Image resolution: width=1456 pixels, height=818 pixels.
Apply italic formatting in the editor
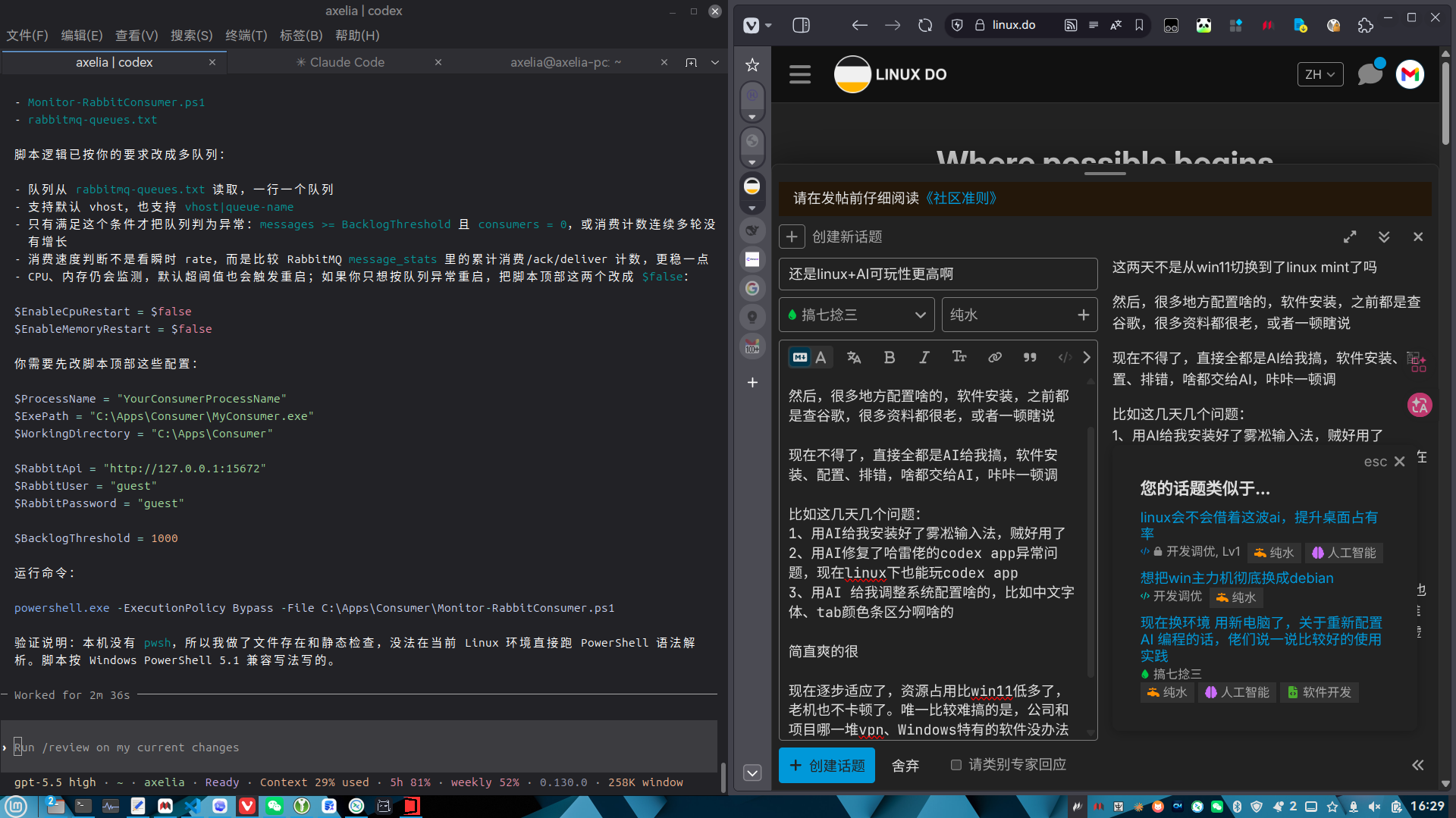tap(924, 357)
